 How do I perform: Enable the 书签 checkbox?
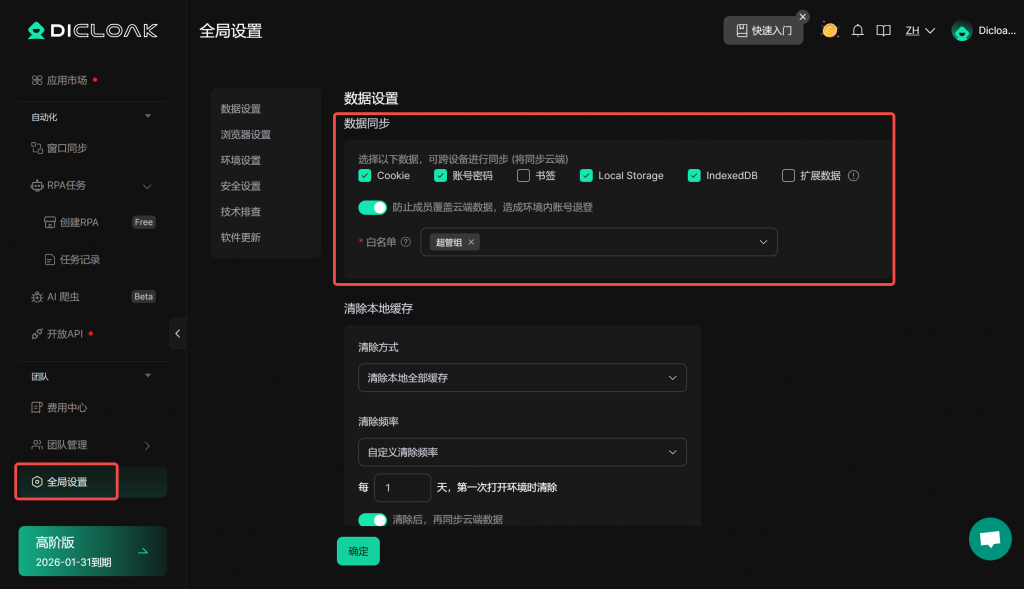(523, 176)
